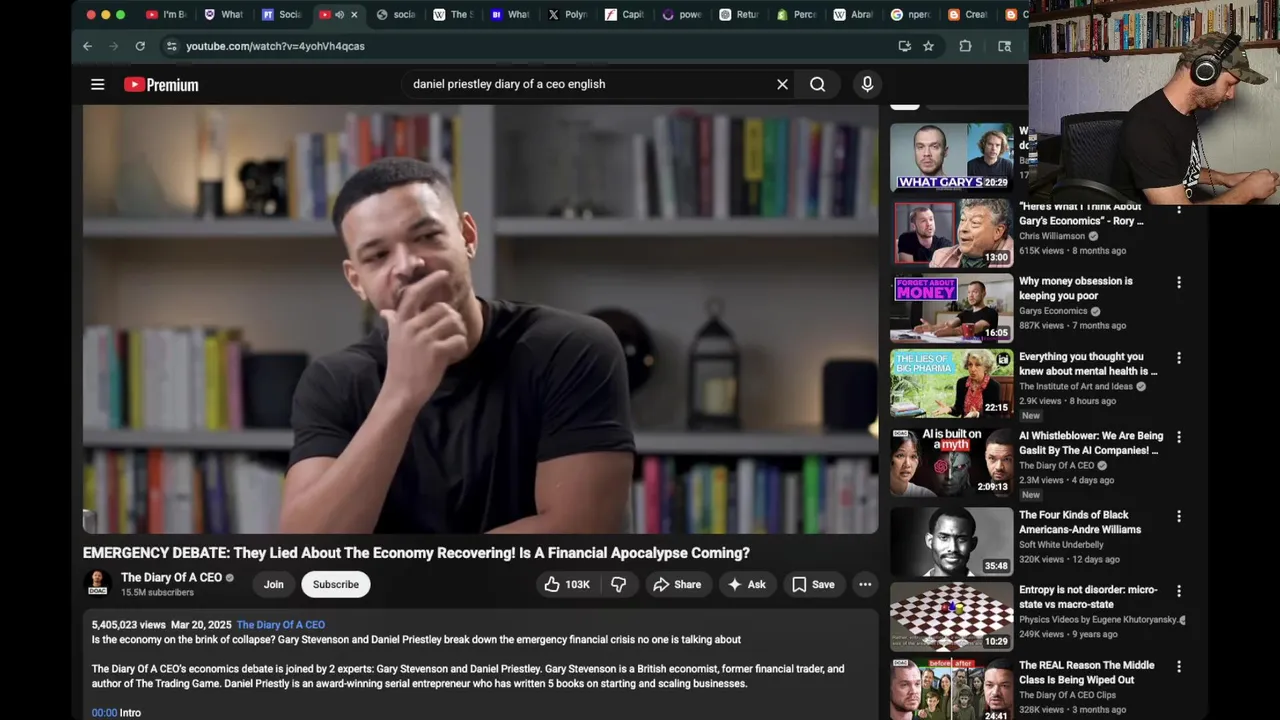Open The Diary Of A CEO channel avatar
Image resolution: width=1280 pixels, height=720 pixels.
(x=98, y=583)
